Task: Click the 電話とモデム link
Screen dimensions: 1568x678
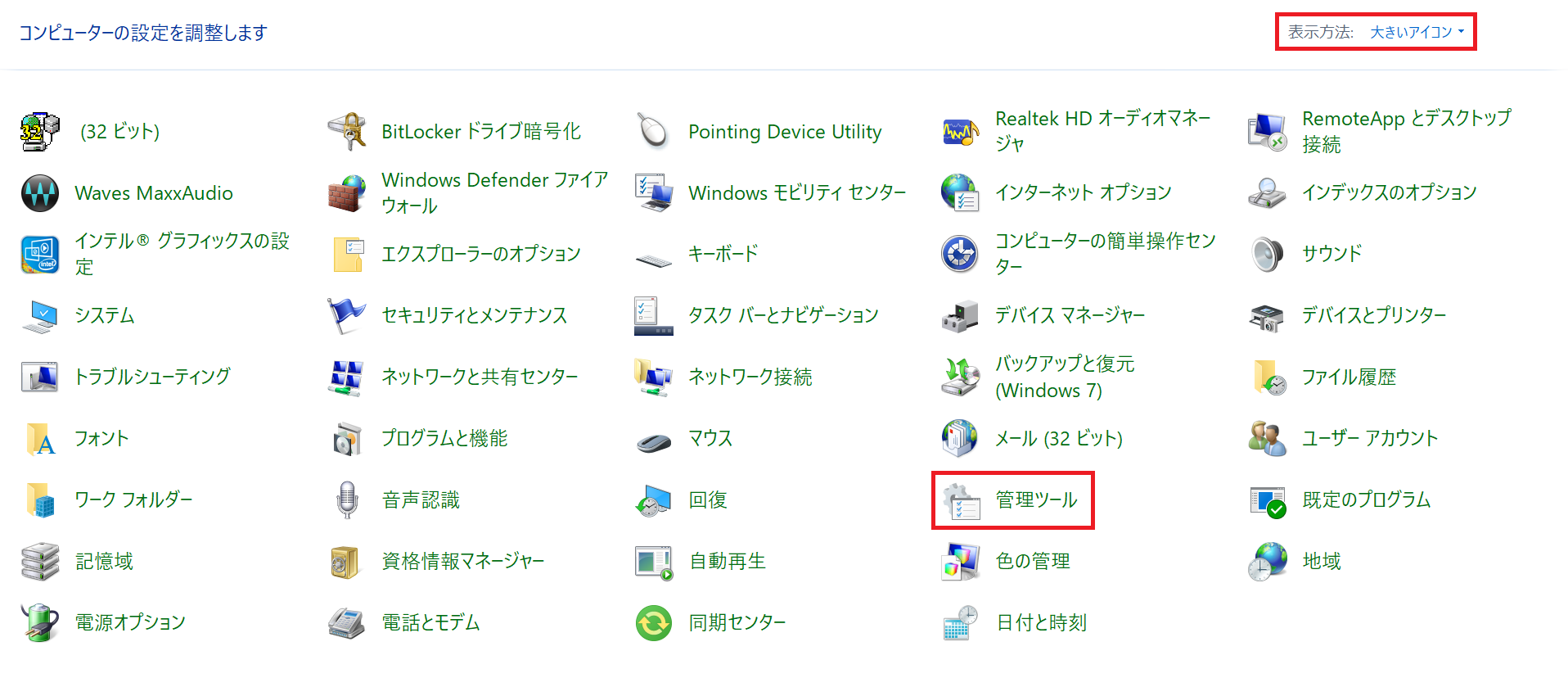Action: (430, 622)
